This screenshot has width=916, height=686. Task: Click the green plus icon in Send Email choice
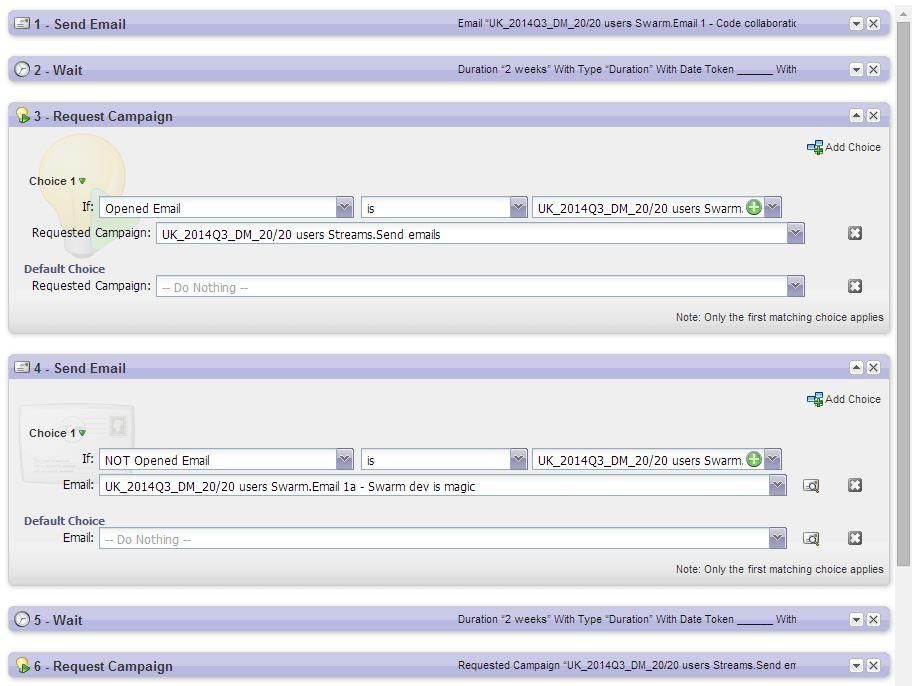pyautogui.click(x=754, y=460)
